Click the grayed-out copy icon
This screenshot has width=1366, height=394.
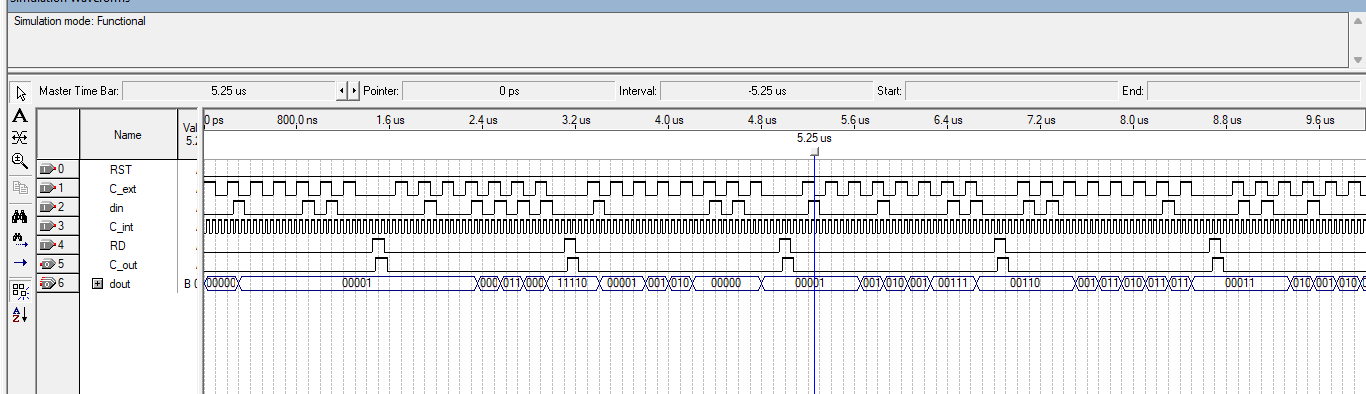(x=19, y=187)
